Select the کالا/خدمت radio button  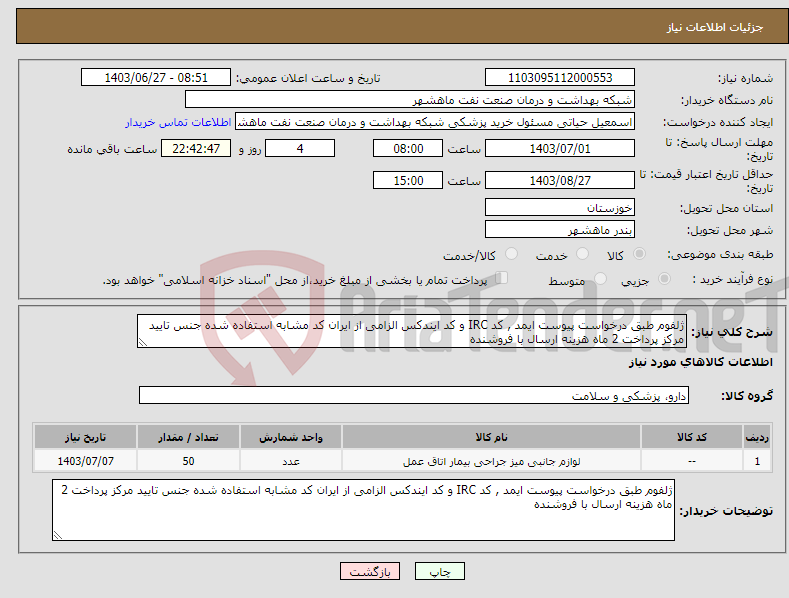tap(511, 254)
